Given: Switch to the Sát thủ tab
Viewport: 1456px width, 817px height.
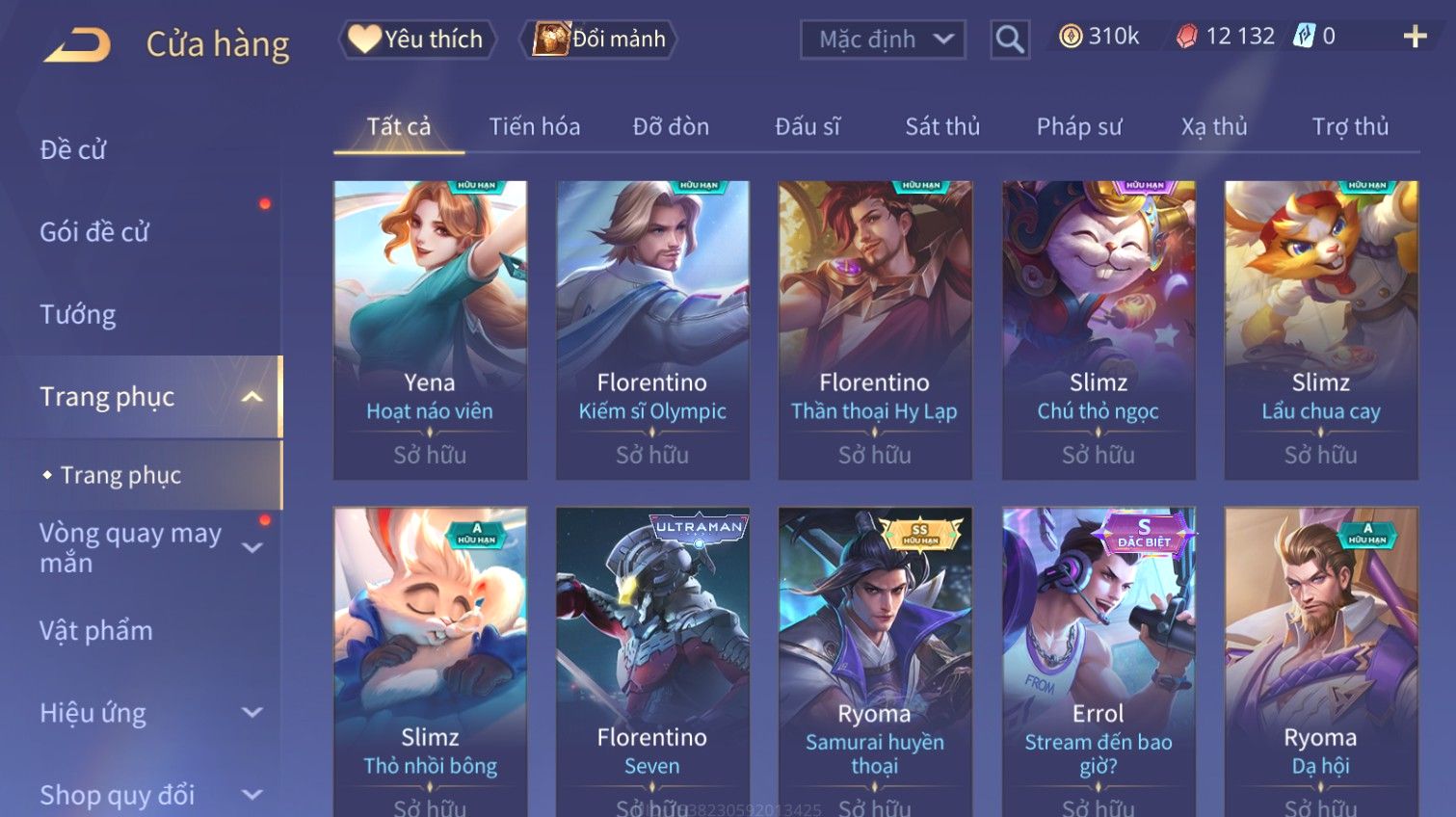Looking at the screenshot, I should click(942, 126).
